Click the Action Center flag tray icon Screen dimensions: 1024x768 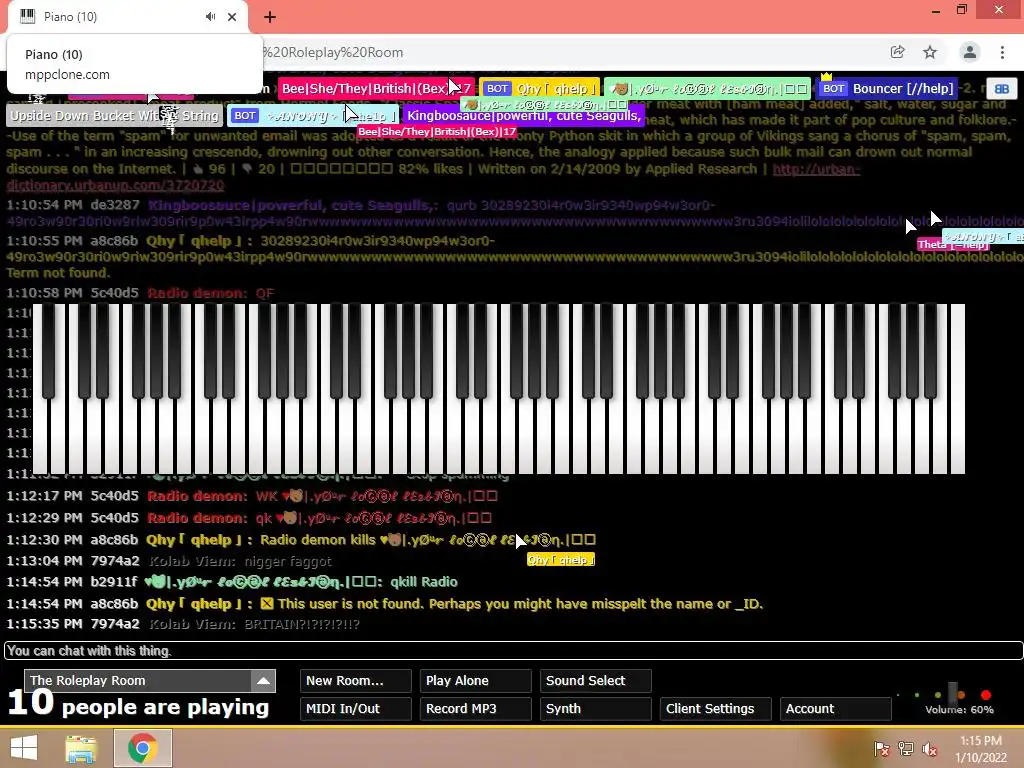coord(881,748)
